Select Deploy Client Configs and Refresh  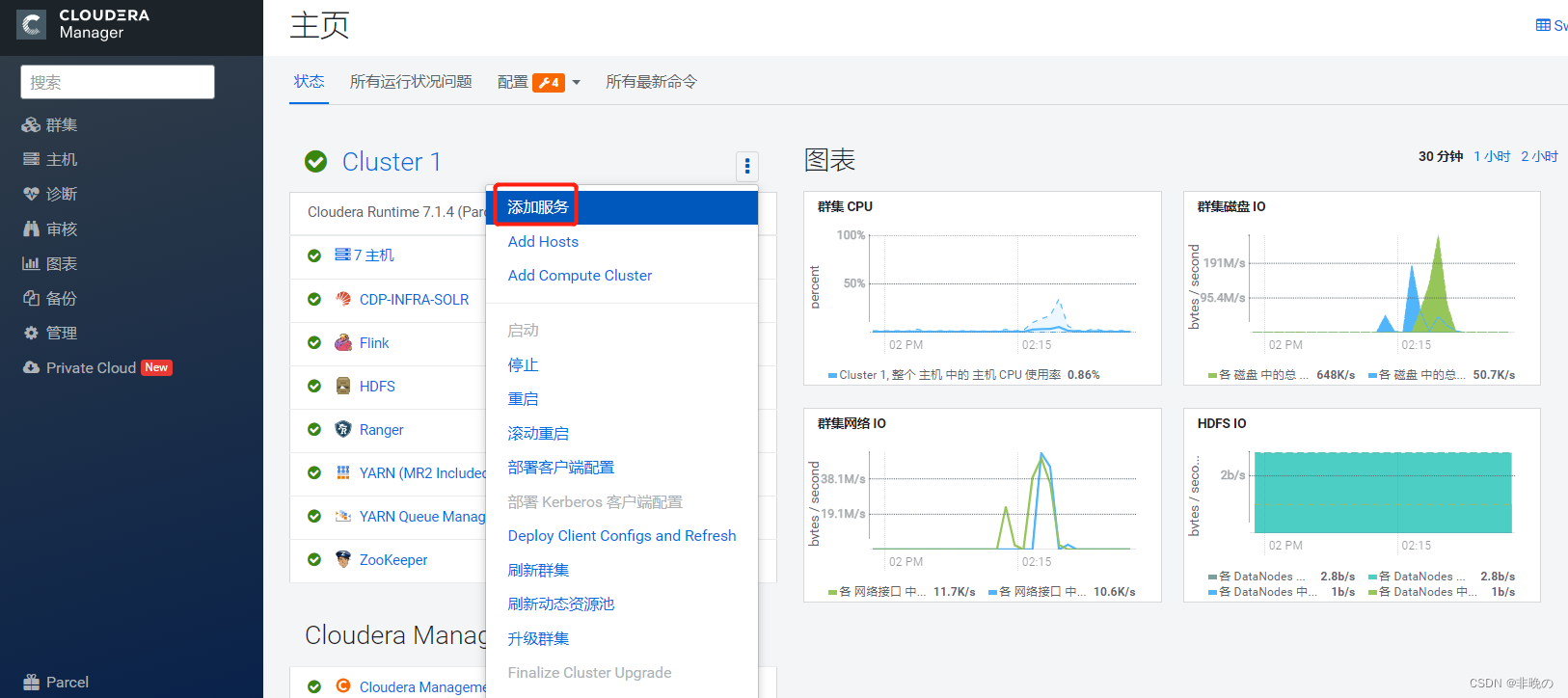coord(622,536)
